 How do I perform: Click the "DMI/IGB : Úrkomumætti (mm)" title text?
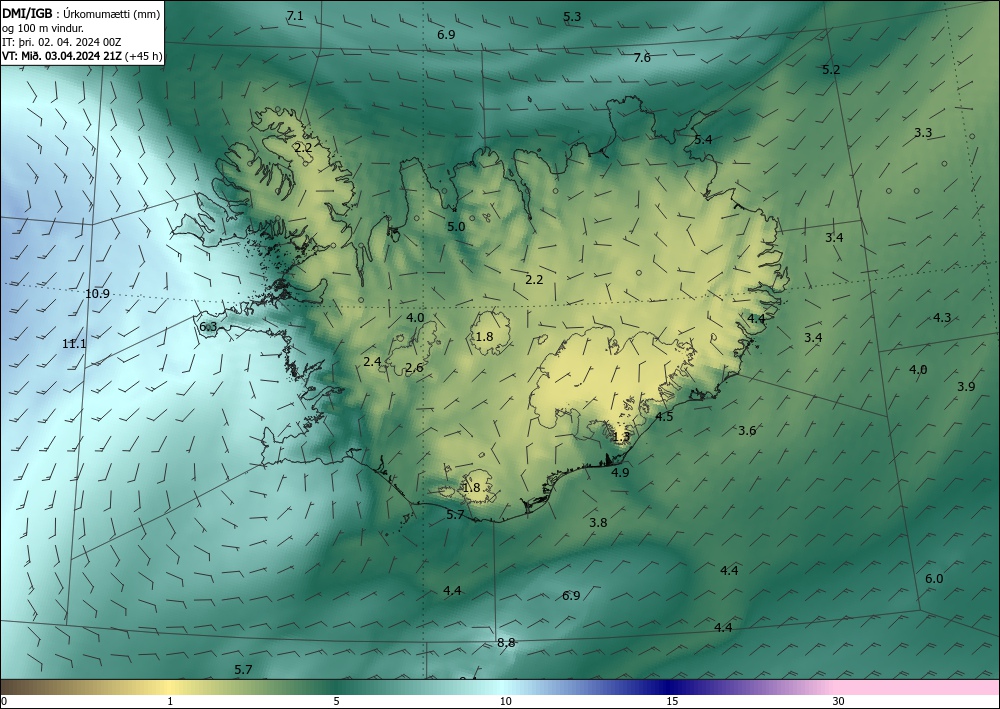pos(81,13)
